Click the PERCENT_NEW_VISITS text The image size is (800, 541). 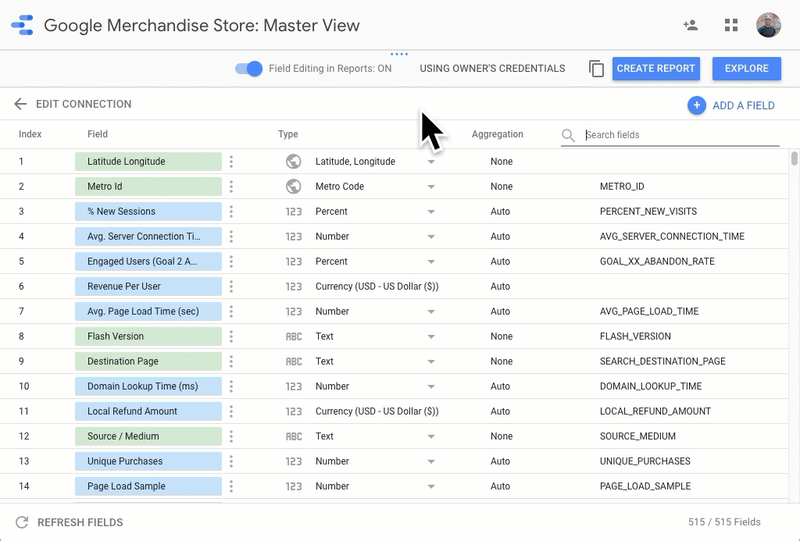648,211
